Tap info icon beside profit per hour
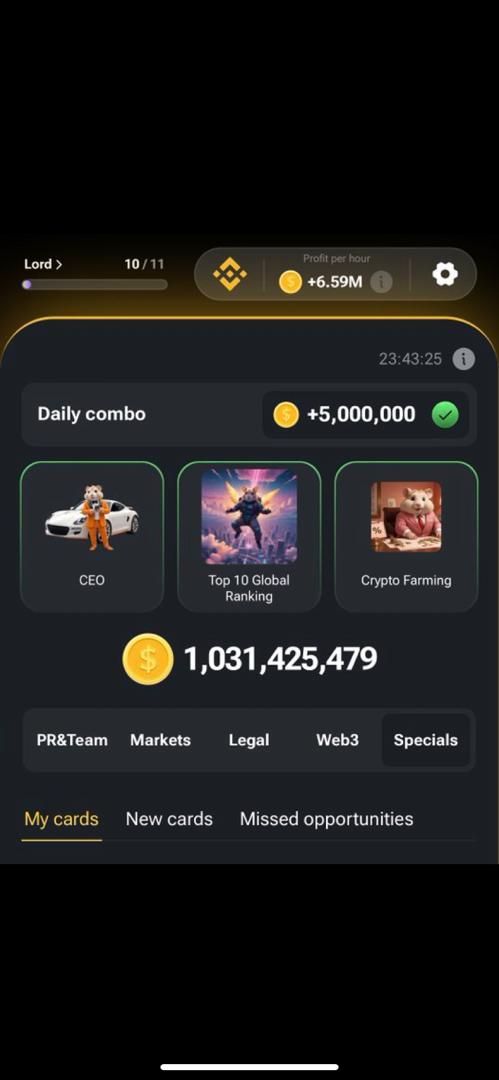The height and width of the screenshot is (1080, 499). click(x=381, y=282)
